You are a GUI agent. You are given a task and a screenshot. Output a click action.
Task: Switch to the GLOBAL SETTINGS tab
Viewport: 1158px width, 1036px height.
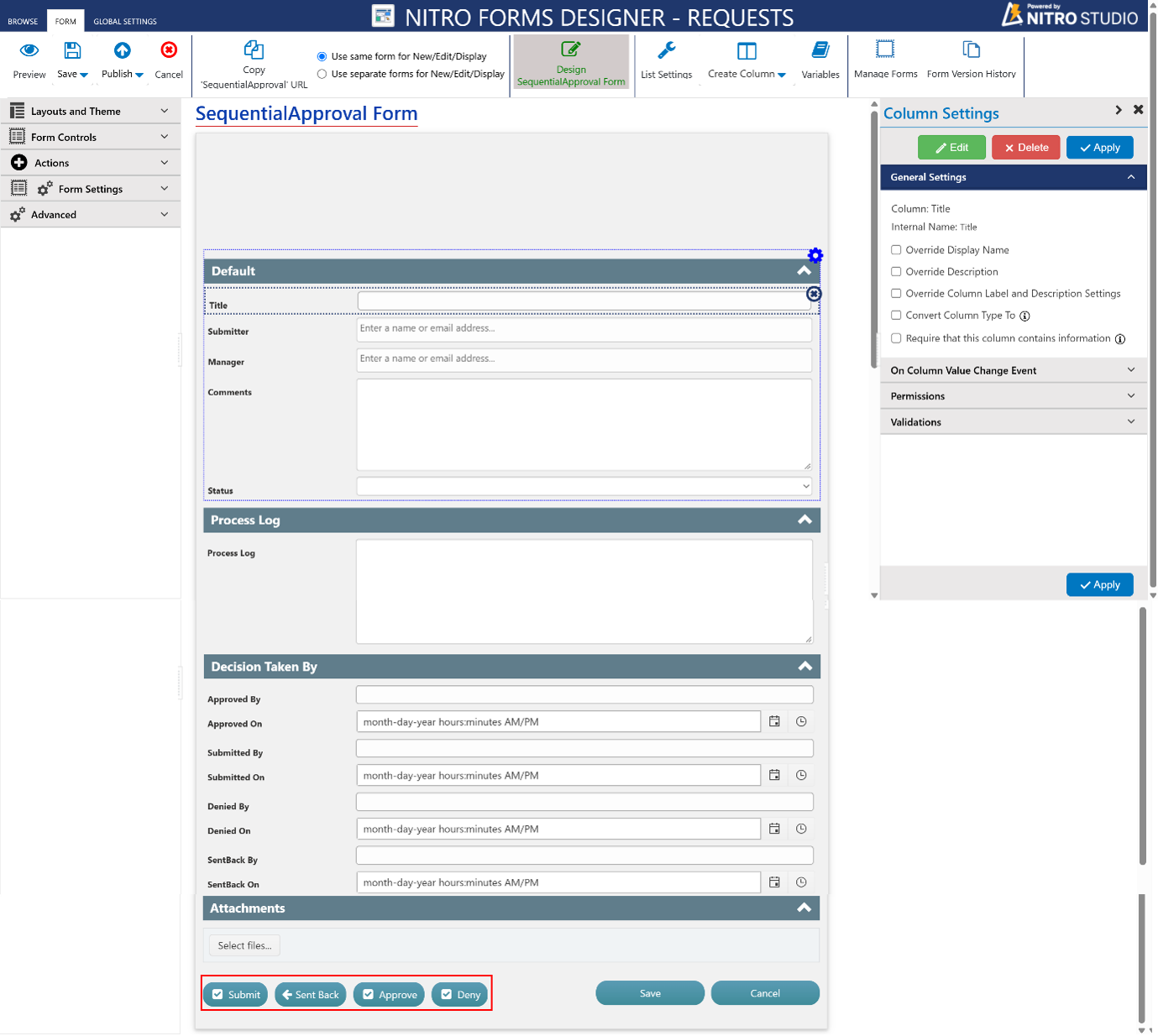125,21
